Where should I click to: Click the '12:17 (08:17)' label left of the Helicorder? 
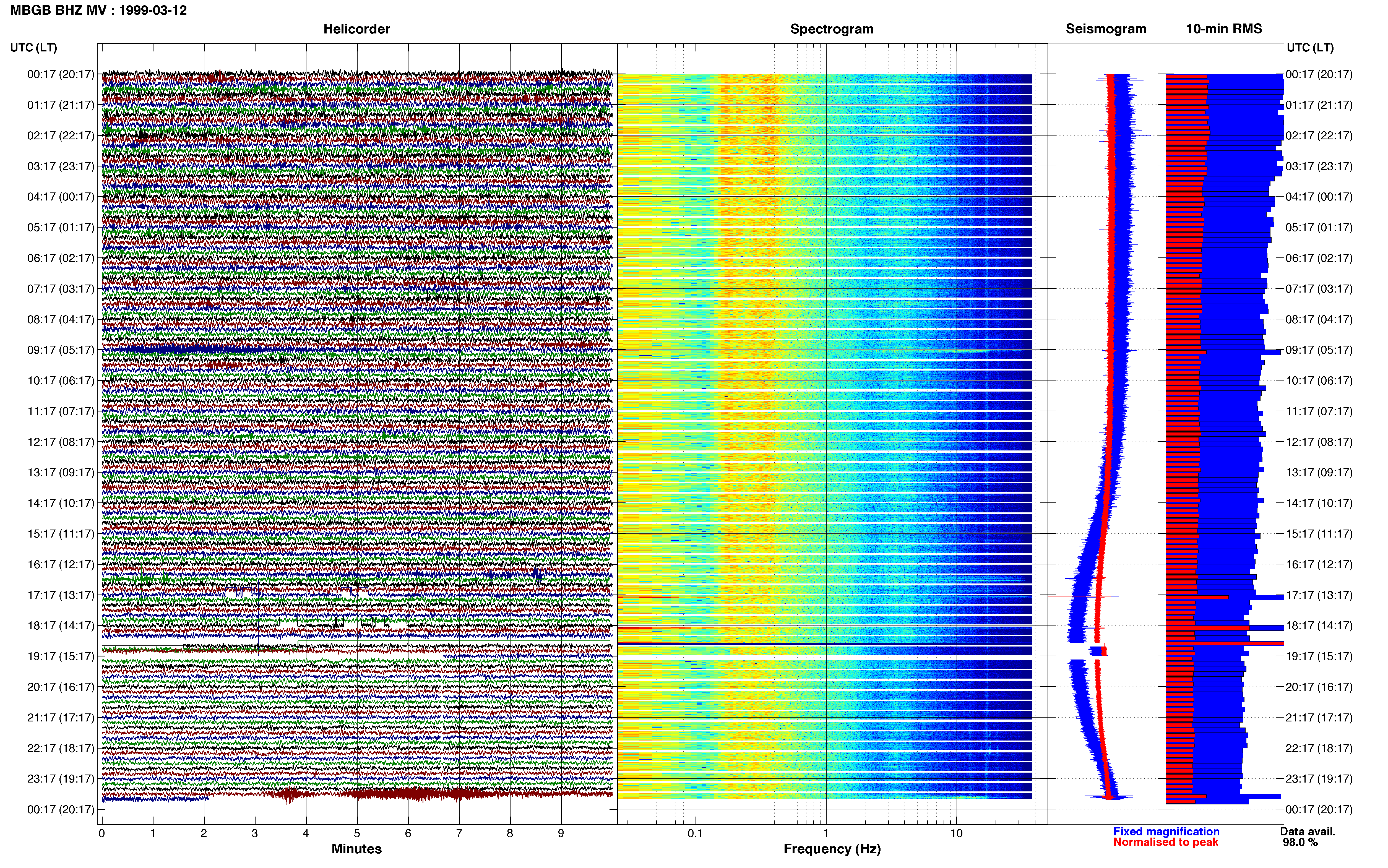(x=61, y=442)
